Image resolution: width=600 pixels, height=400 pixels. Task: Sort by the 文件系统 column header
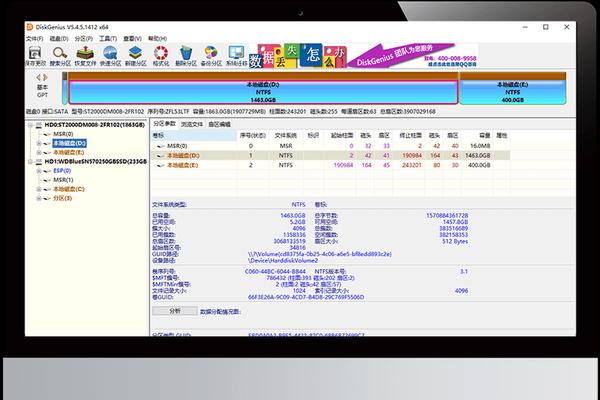tap(286, 136)
